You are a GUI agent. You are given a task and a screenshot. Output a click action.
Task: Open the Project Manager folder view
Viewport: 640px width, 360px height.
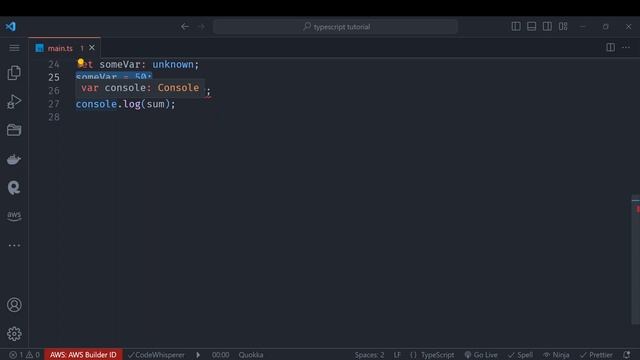pos(14,130)
